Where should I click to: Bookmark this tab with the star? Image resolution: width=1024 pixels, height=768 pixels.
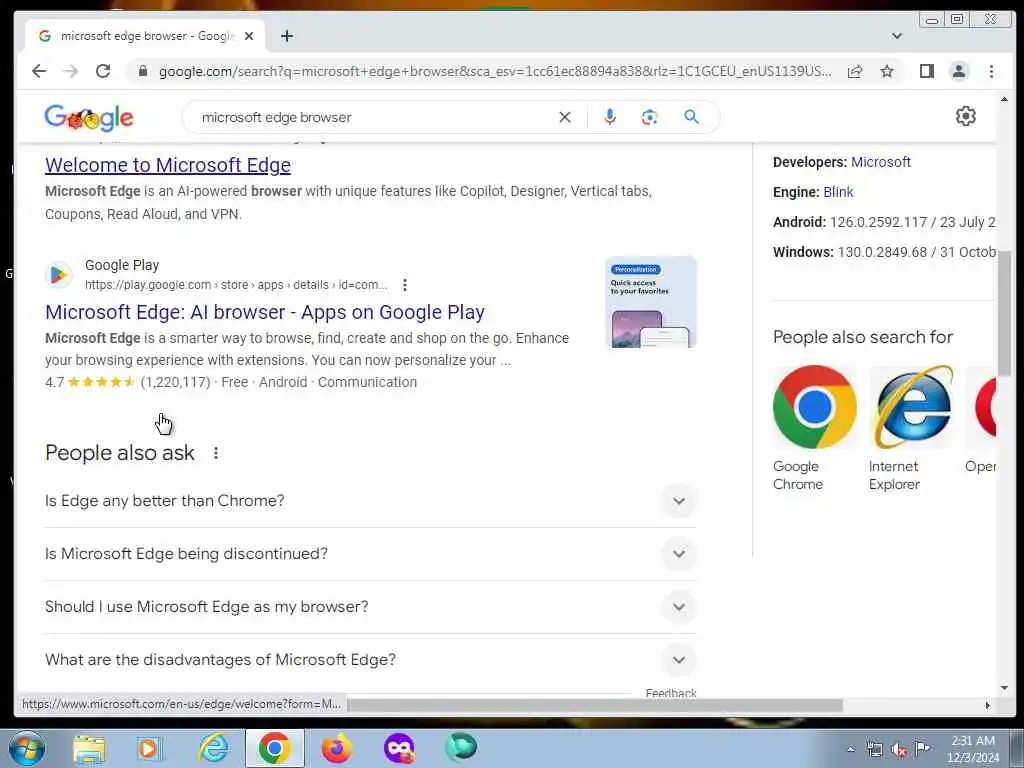coord(887,71)
